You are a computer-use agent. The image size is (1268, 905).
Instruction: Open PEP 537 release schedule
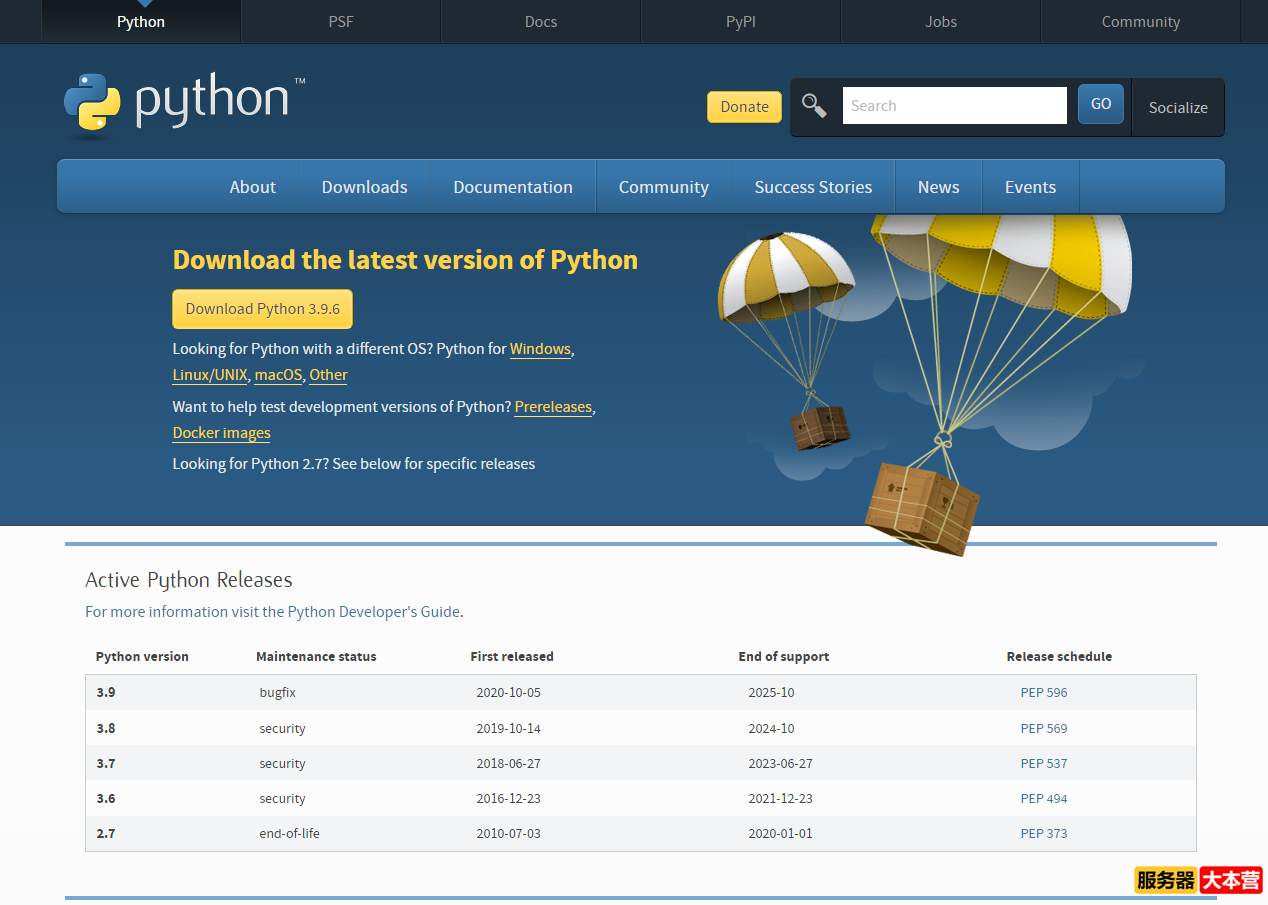pos(1044,763)
